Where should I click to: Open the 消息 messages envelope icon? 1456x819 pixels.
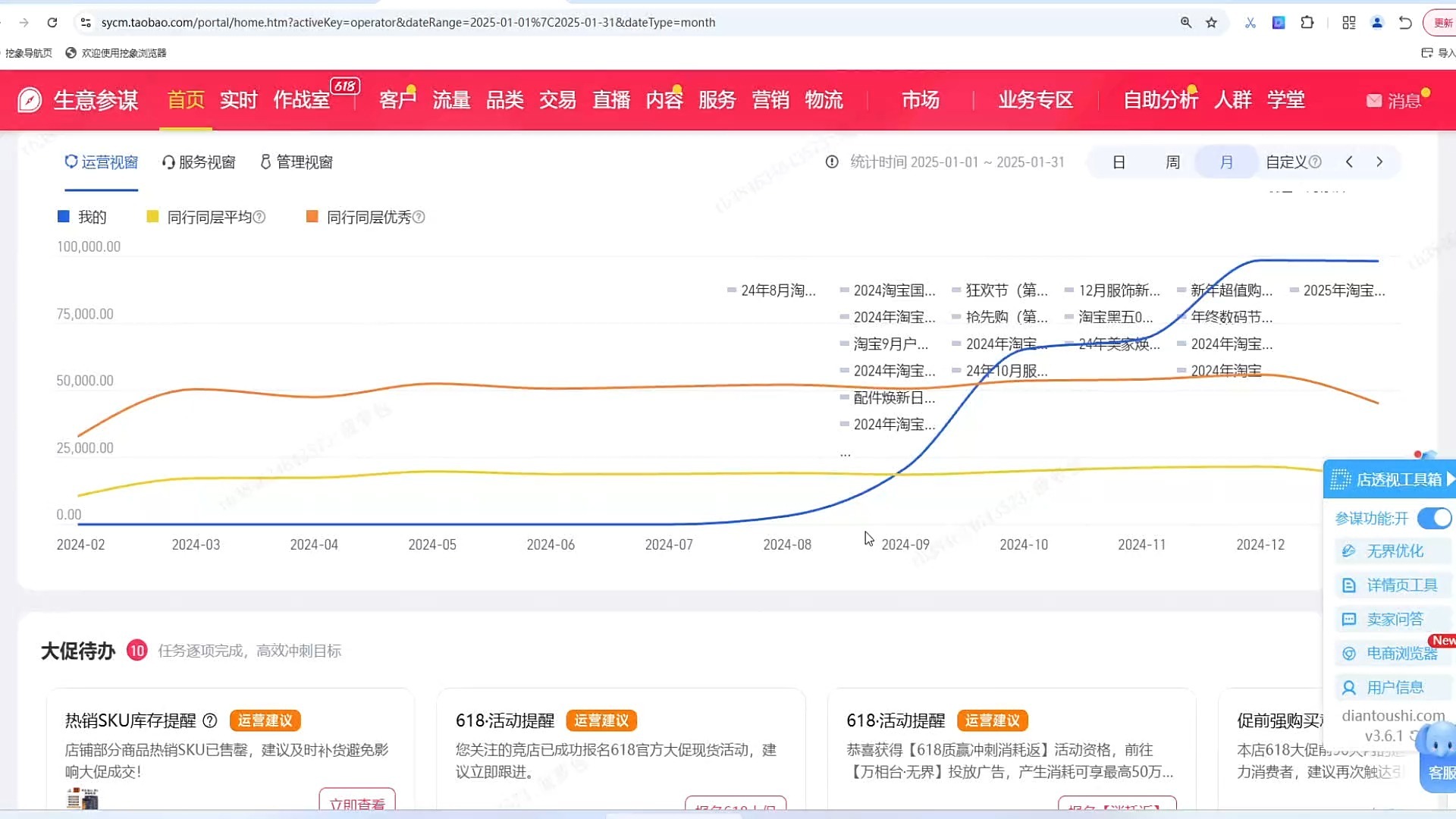coord(1373,101)
